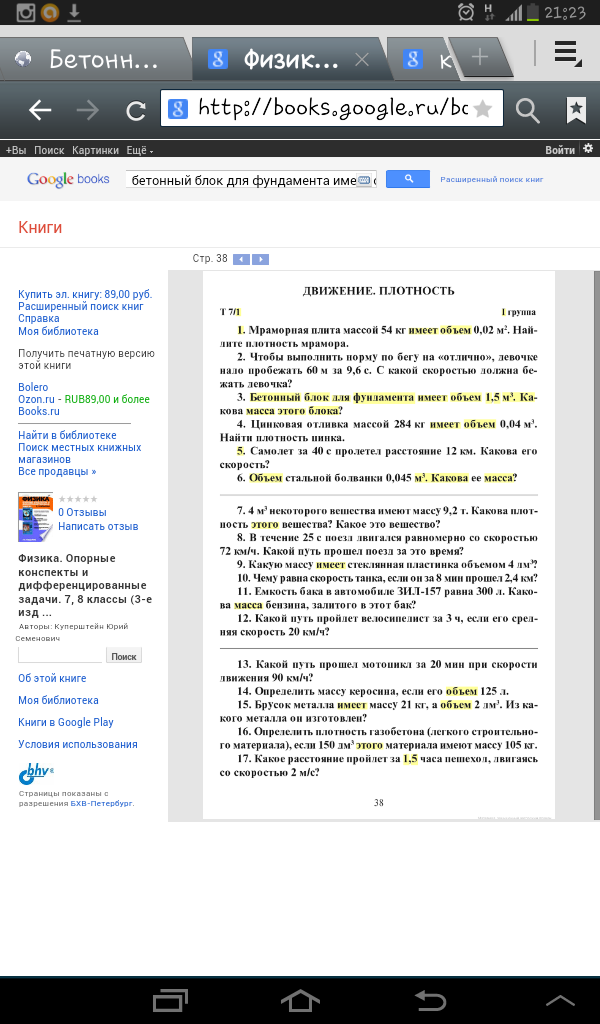Switch to the third browser tab
Screen dimensions: 600x1024
[423, 60]
